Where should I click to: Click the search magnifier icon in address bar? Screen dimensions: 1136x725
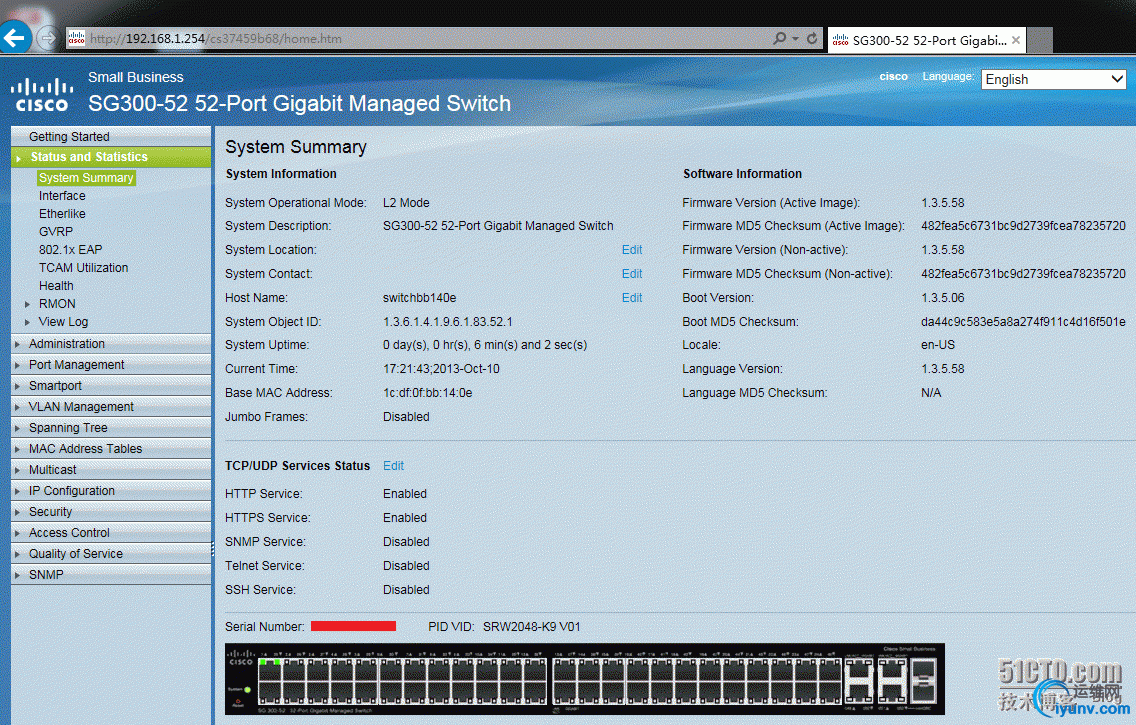pyautogui.click(x=780, y=38)
